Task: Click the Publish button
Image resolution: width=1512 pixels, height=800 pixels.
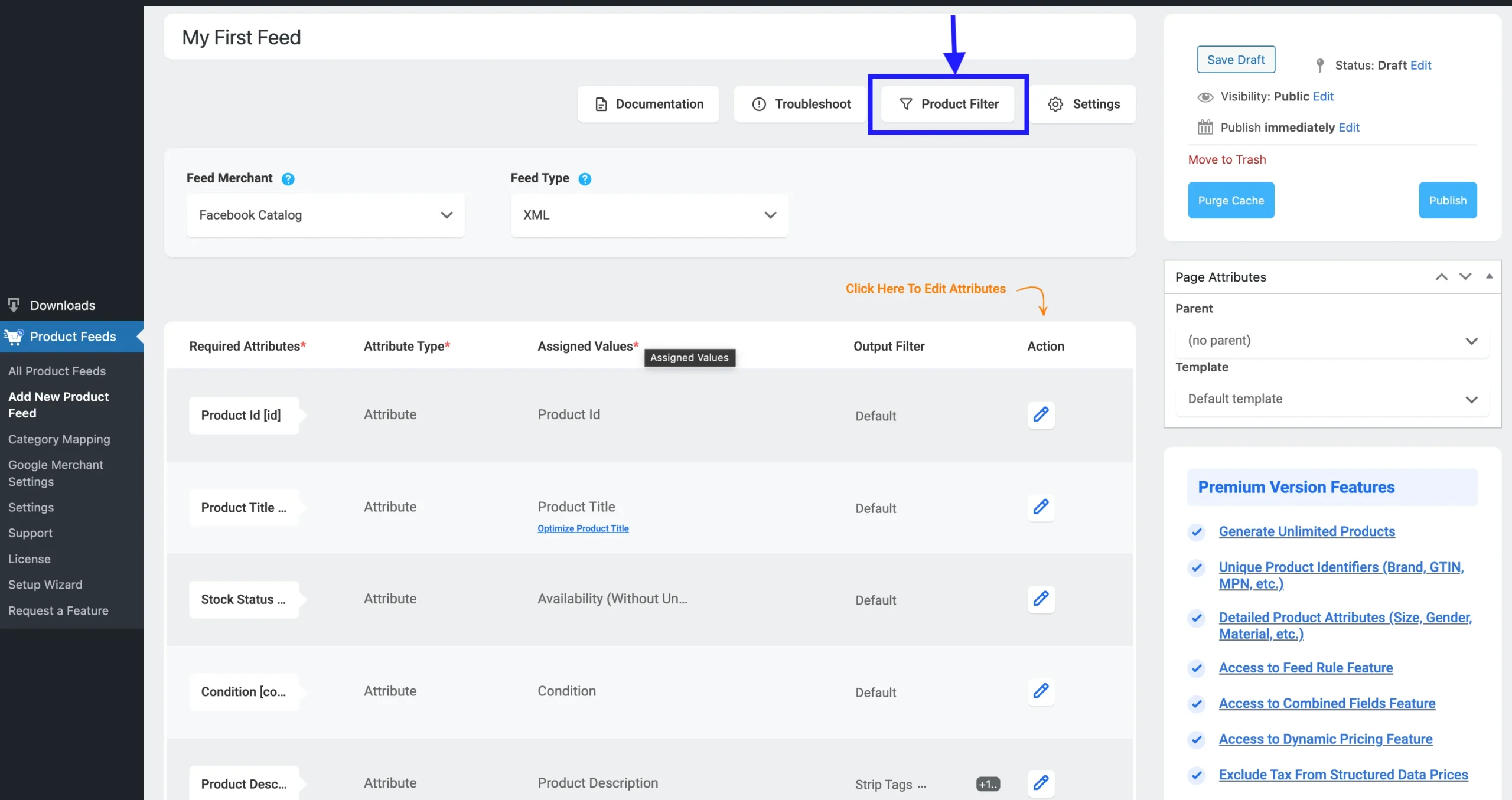Action: click(1447, 201)
